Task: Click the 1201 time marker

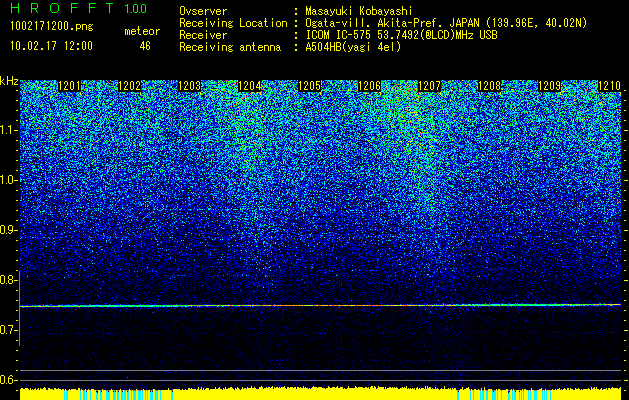Action: click(x=70, y=86)
